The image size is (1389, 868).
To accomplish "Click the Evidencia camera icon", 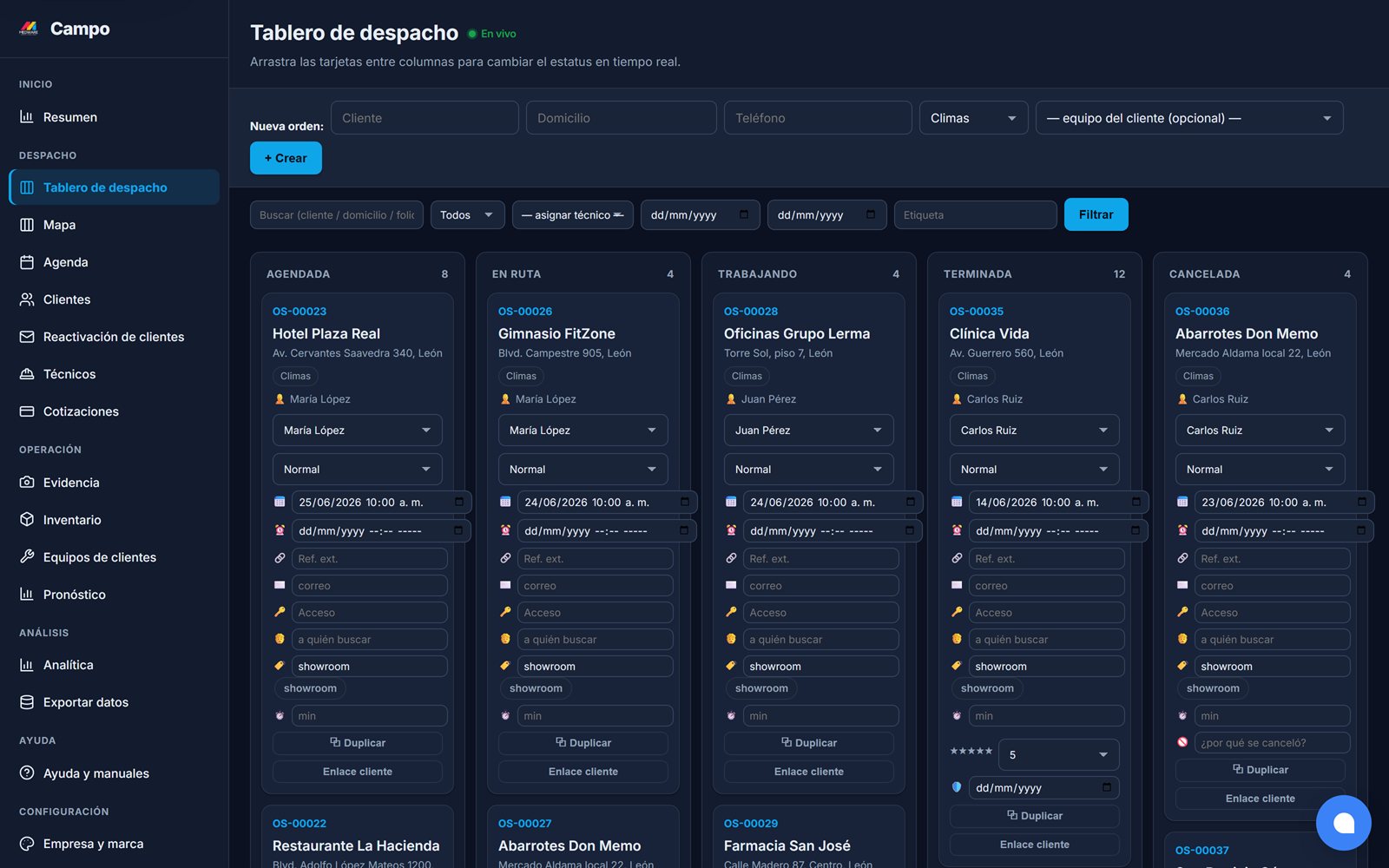I will (x=27, y=483).
